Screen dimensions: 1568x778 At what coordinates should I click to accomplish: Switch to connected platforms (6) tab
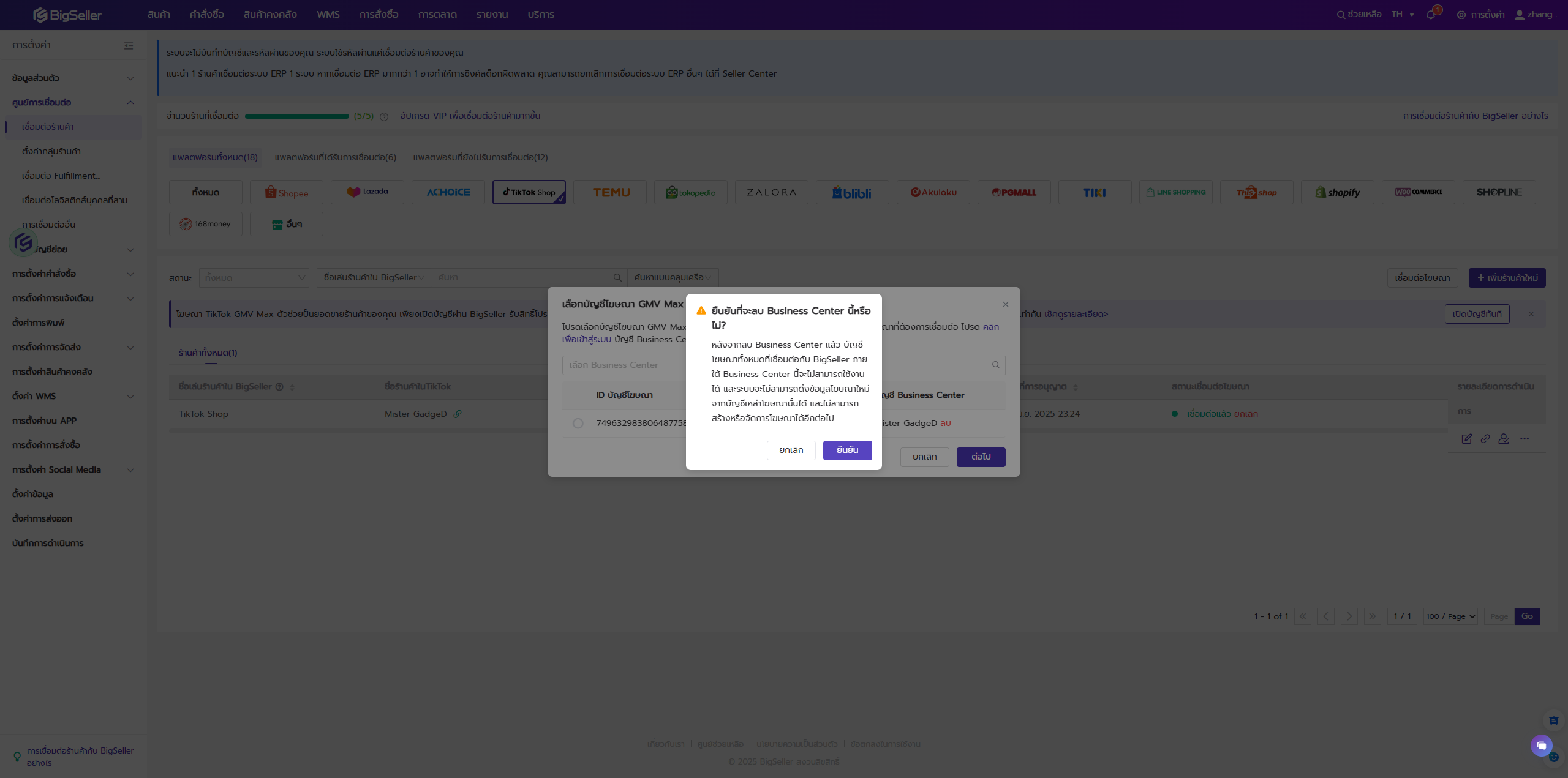(x=335, y=157)
